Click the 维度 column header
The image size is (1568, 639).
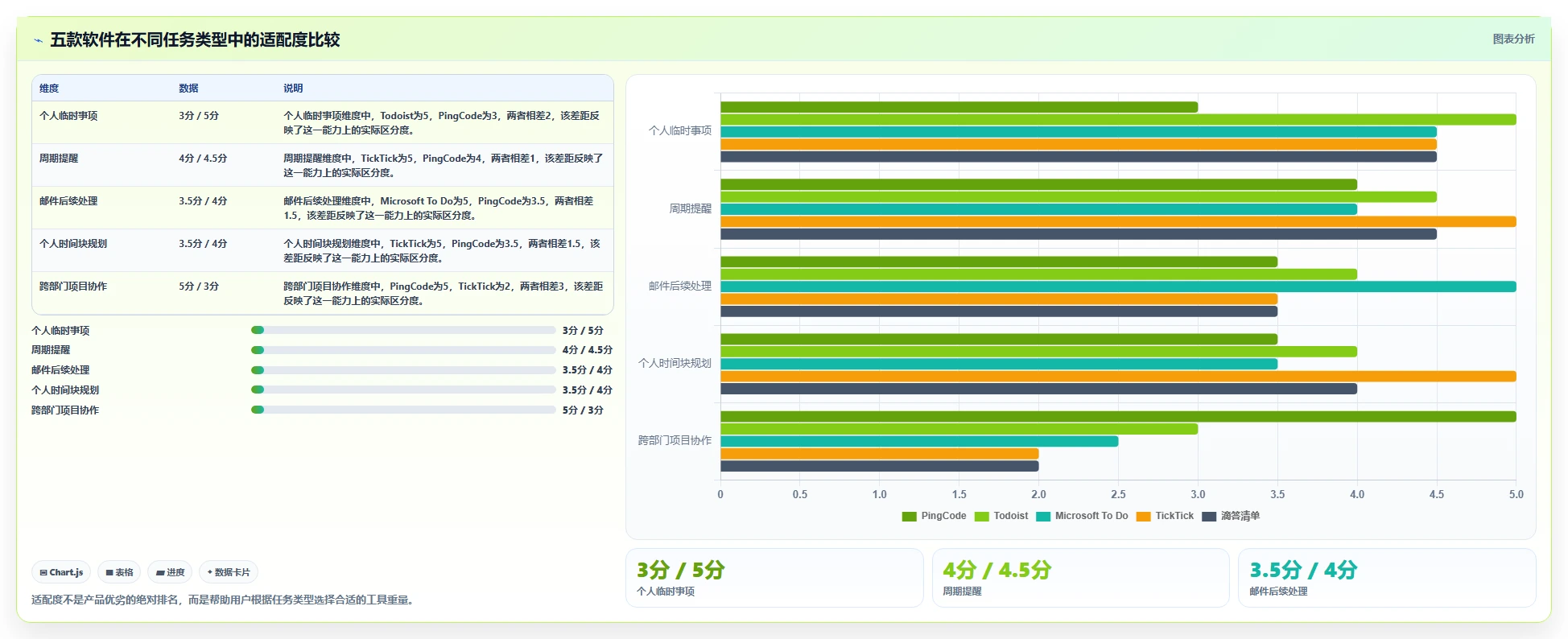[49, 89]
